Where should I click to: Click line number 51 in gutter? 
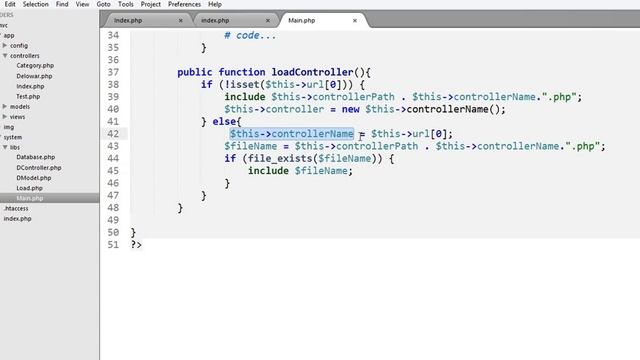(113, 245)
